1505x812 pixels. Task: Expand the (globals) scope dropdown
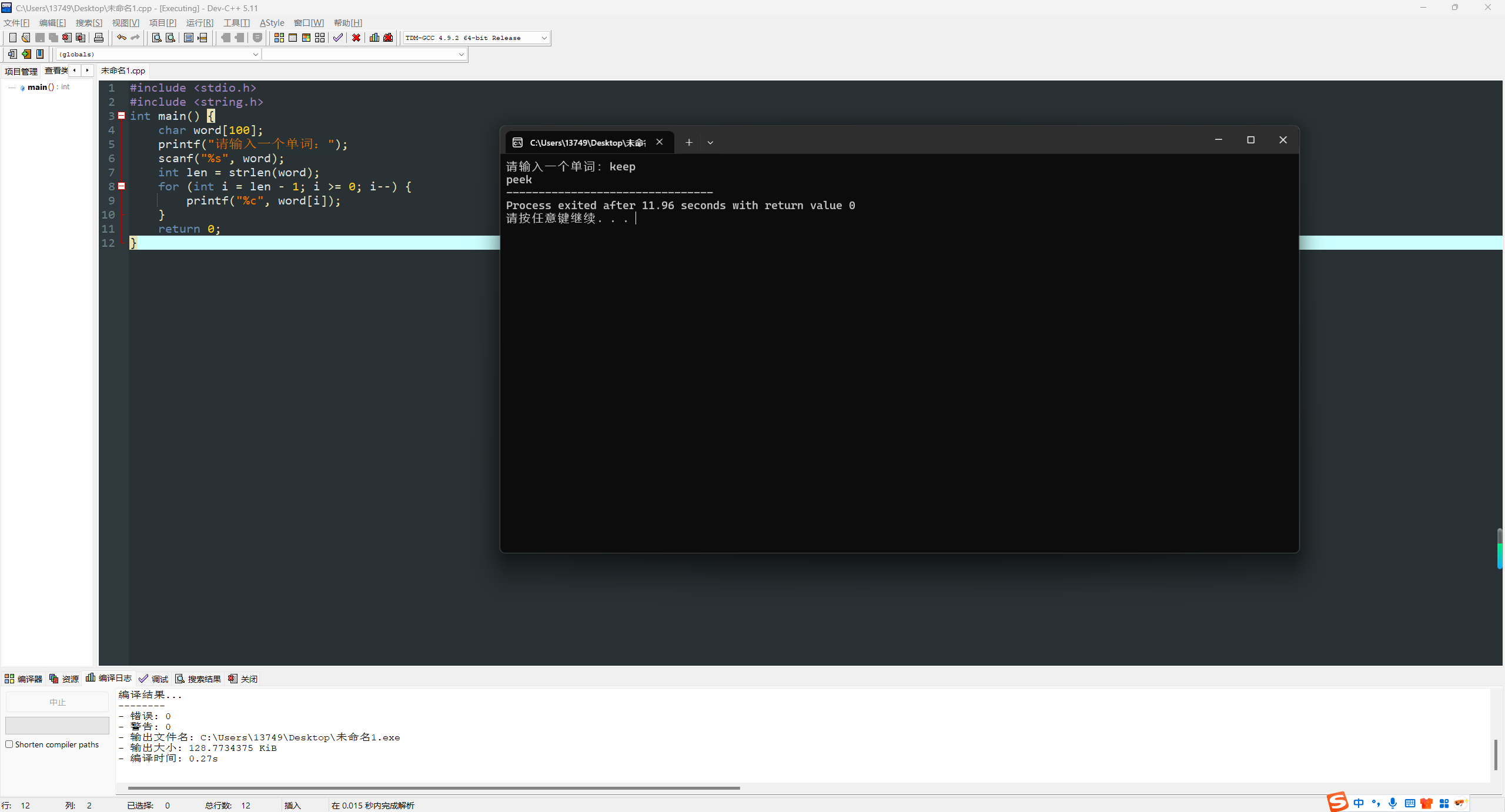tap(255, 54)
